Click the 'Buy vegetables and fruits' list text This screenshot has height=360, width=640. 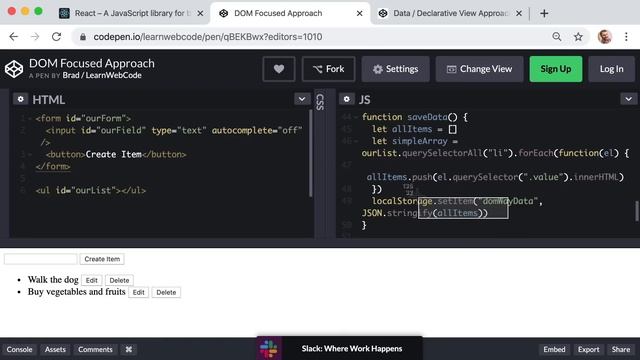[x=76, y=291]
